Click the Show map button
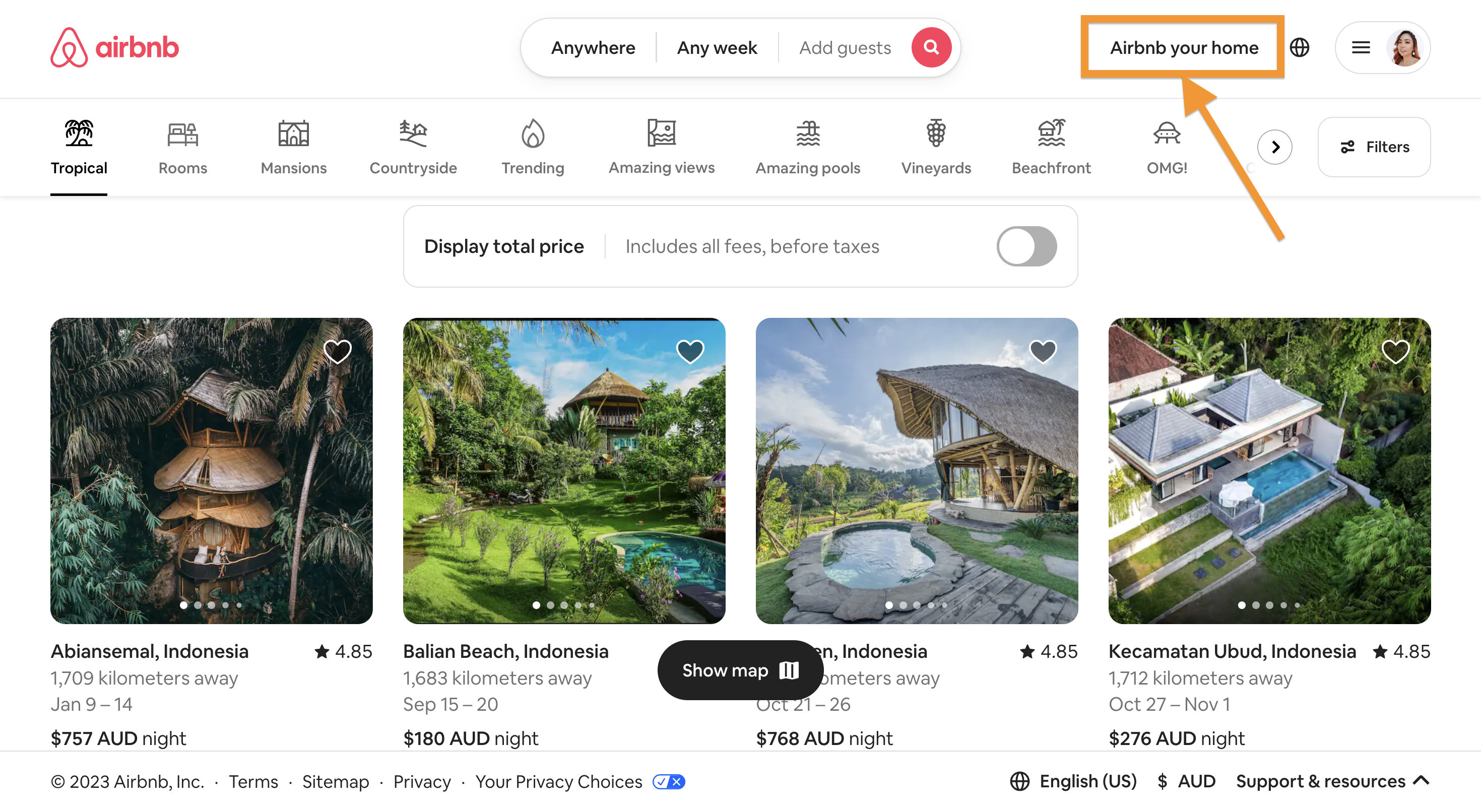 coord(741,670)
